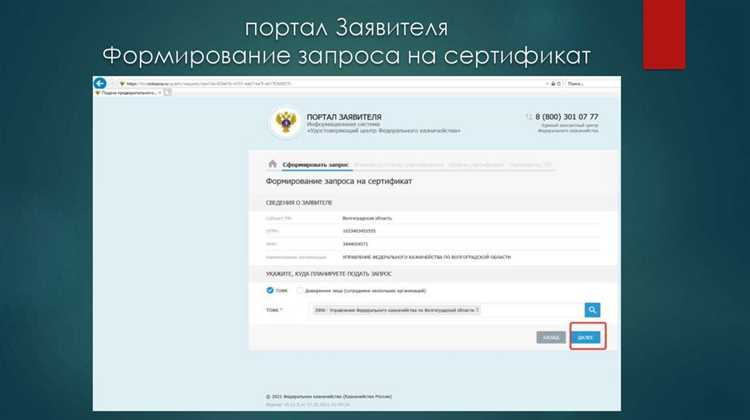Click the blue ДАЛЕЕ button
The height and width of the screenshot is (420, 750).
click(585, 338)
